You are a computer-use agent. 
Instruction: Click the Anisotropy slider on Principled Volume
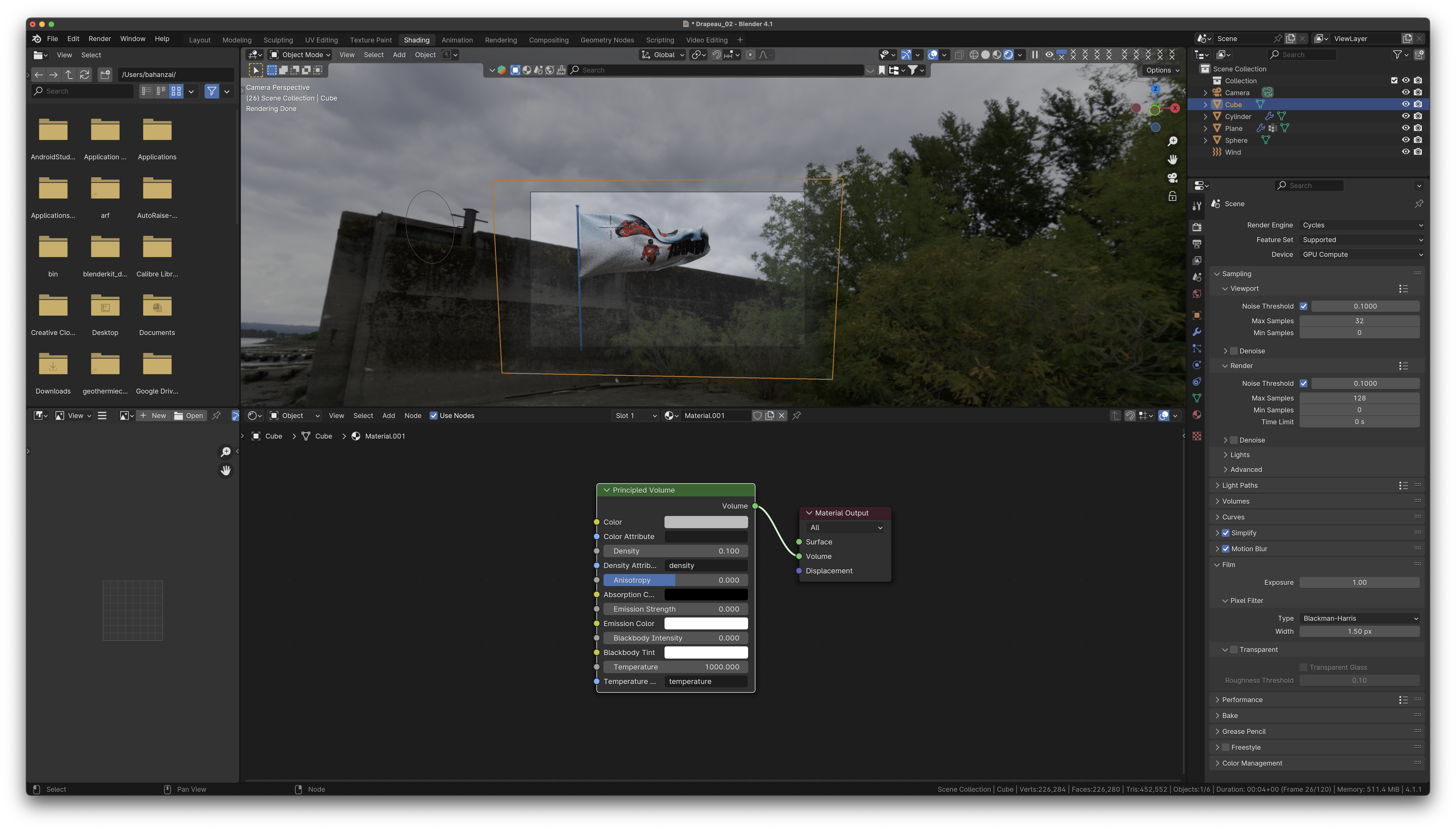(675, 580)
